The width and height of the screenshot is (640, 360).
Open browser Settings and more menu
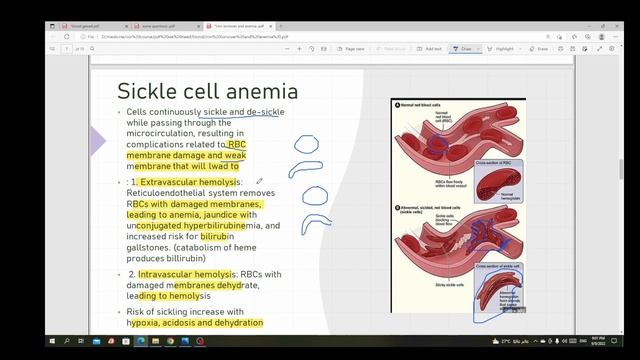click(615, 37)
